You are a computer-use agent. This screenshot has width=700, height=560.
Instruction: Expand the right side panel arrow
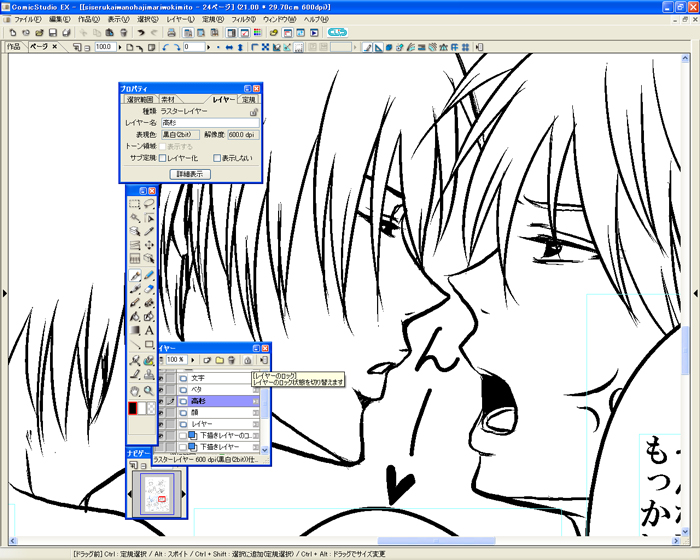696,293
